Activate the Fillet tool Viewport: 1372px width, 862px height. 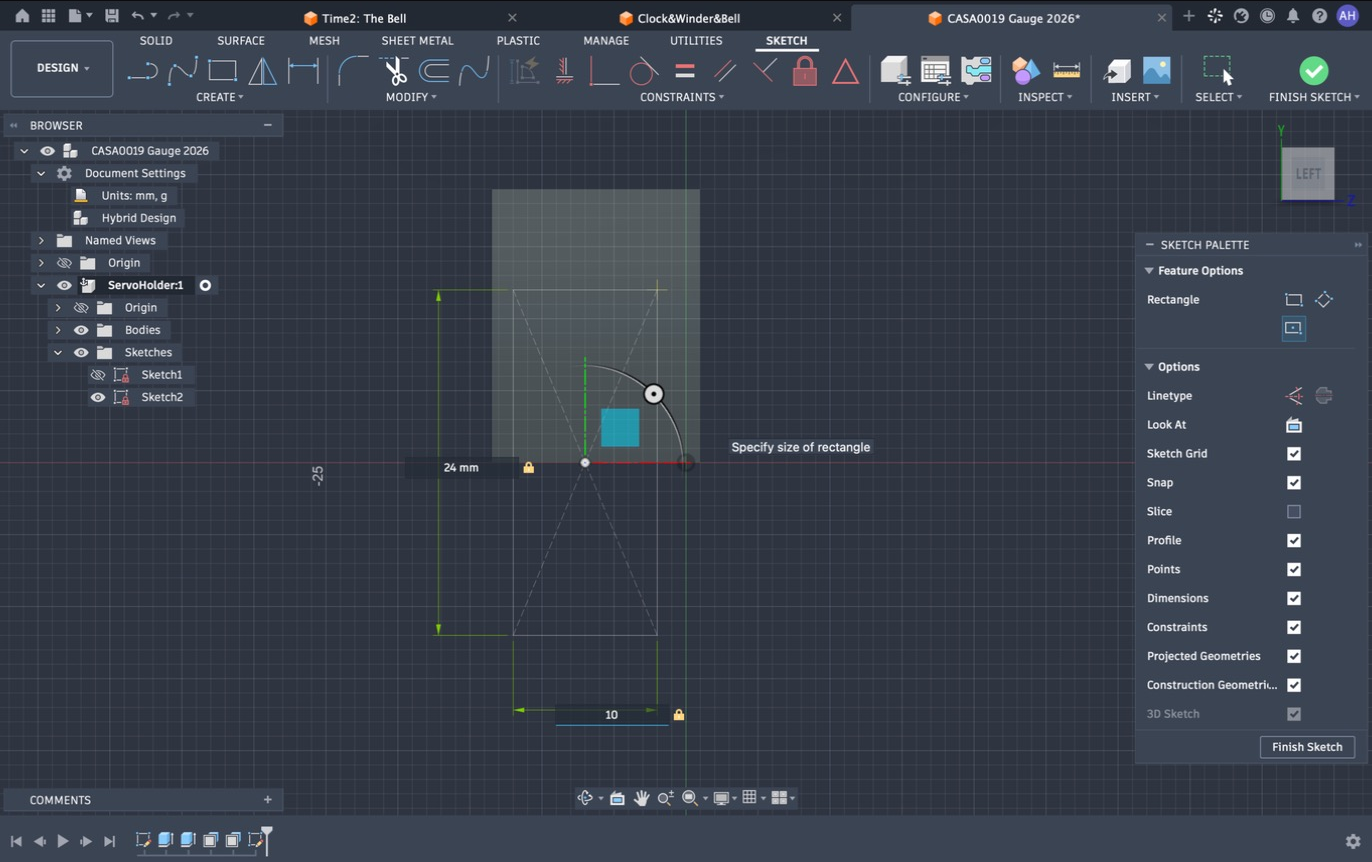[x=353, y=71]
